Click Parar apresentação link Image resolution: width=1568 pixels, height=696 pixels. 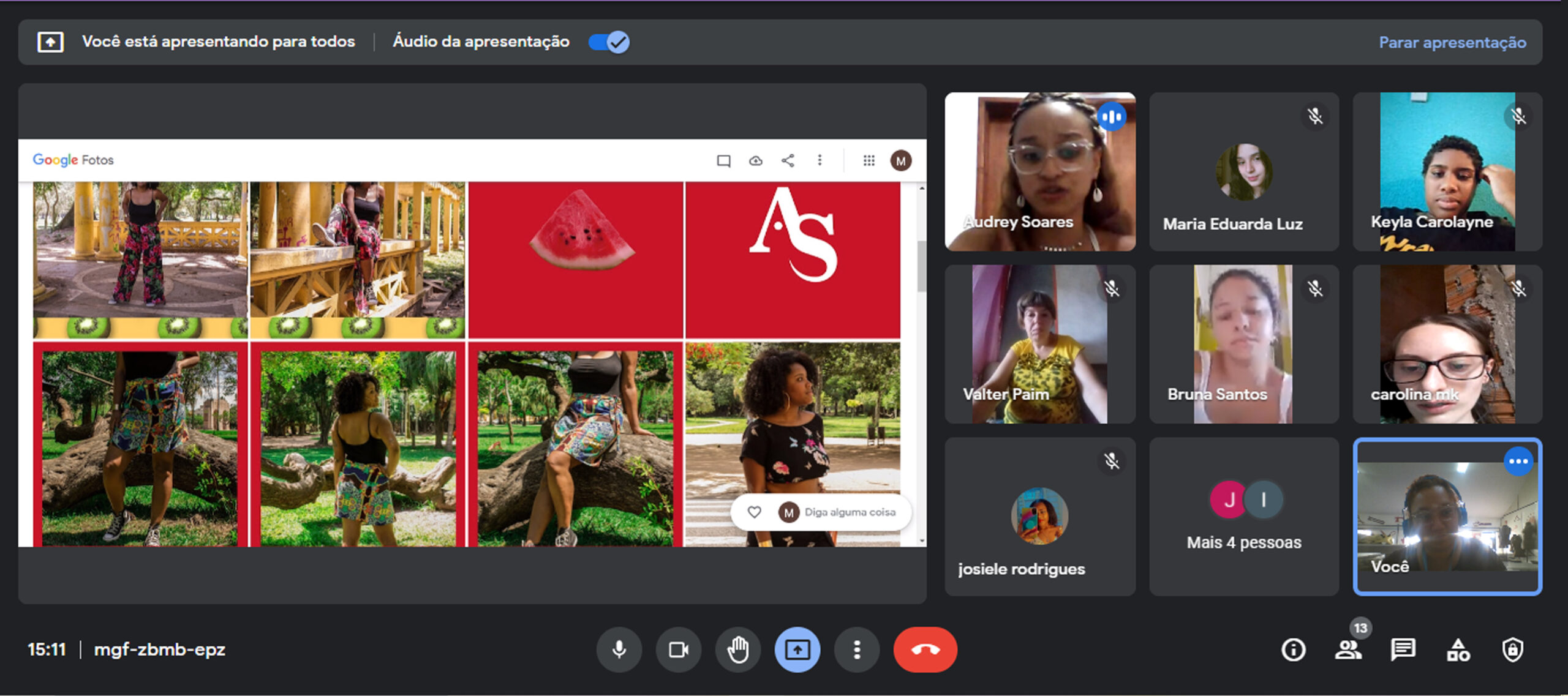(x=1452, y=42)
